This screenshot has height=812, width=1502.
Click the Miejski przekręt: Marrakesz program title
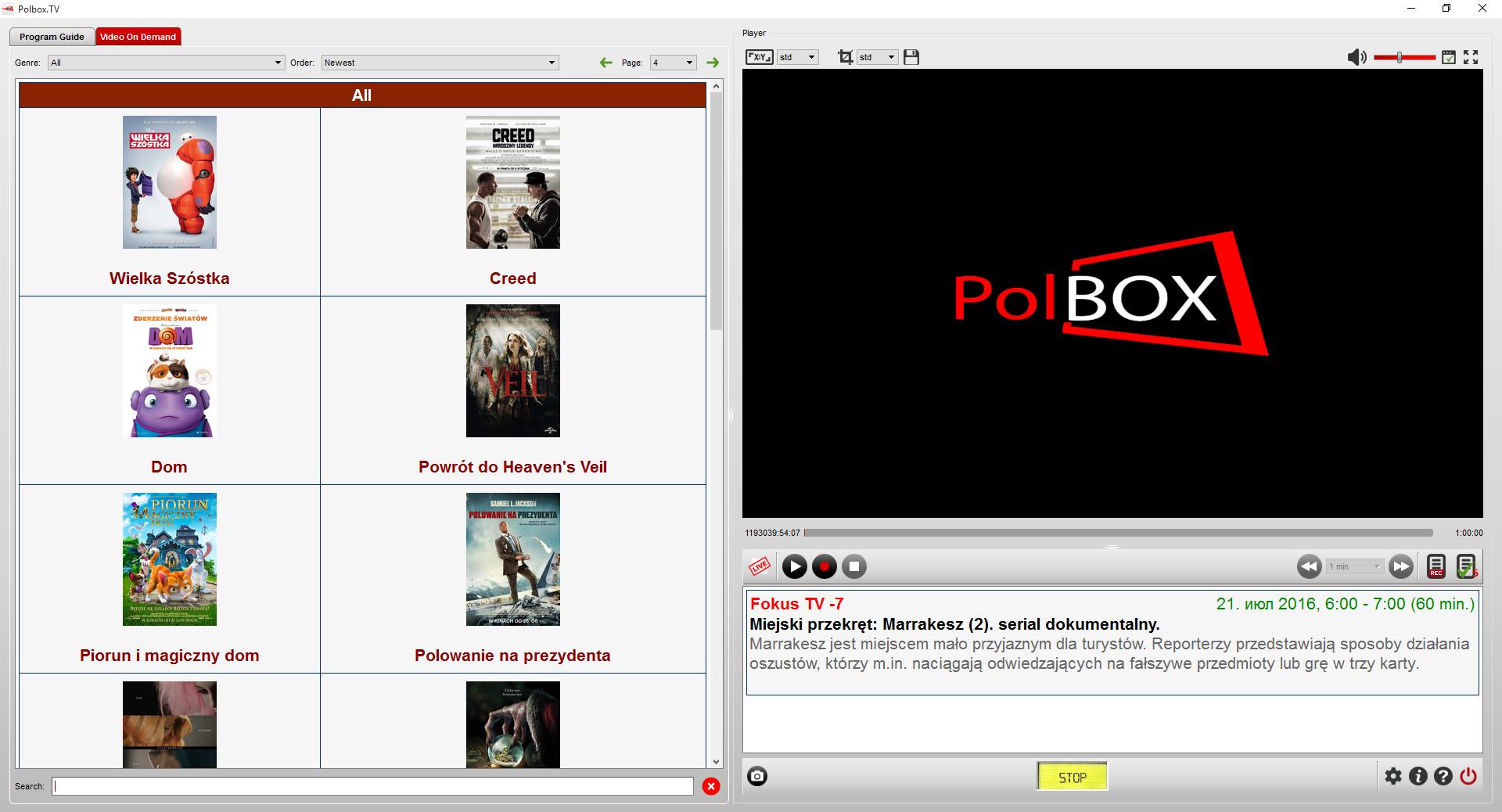pyautogui.click(x=954, y=624)
